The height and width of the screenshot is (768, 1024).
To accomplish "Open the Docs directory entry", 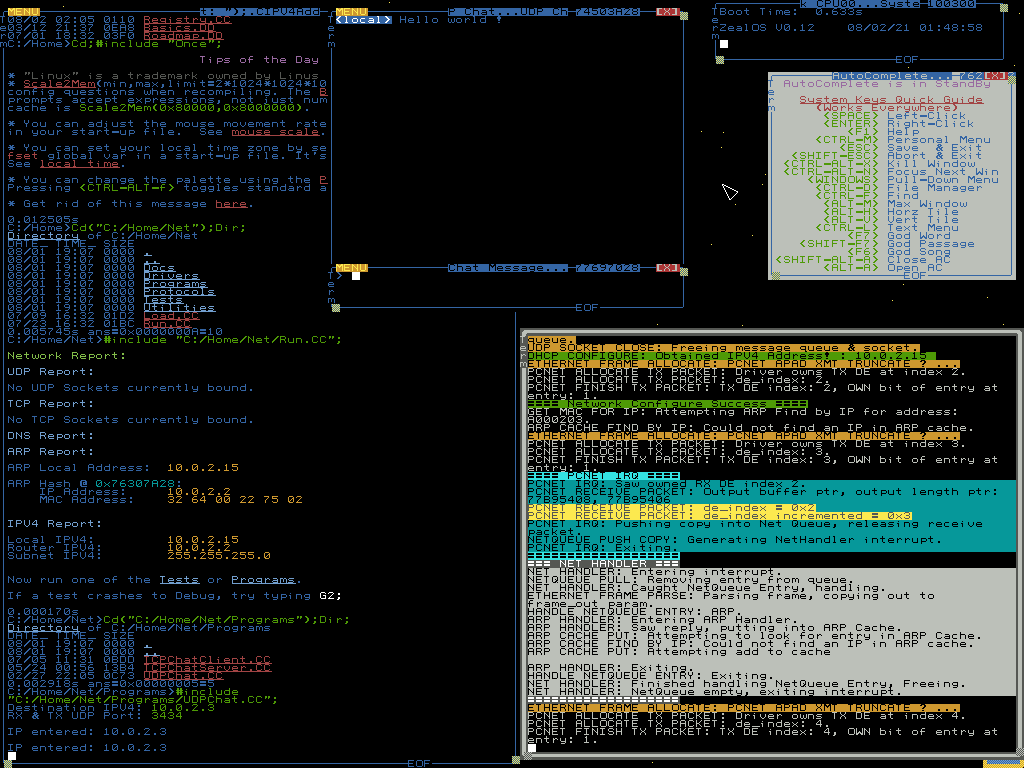I will click(159, 268).
